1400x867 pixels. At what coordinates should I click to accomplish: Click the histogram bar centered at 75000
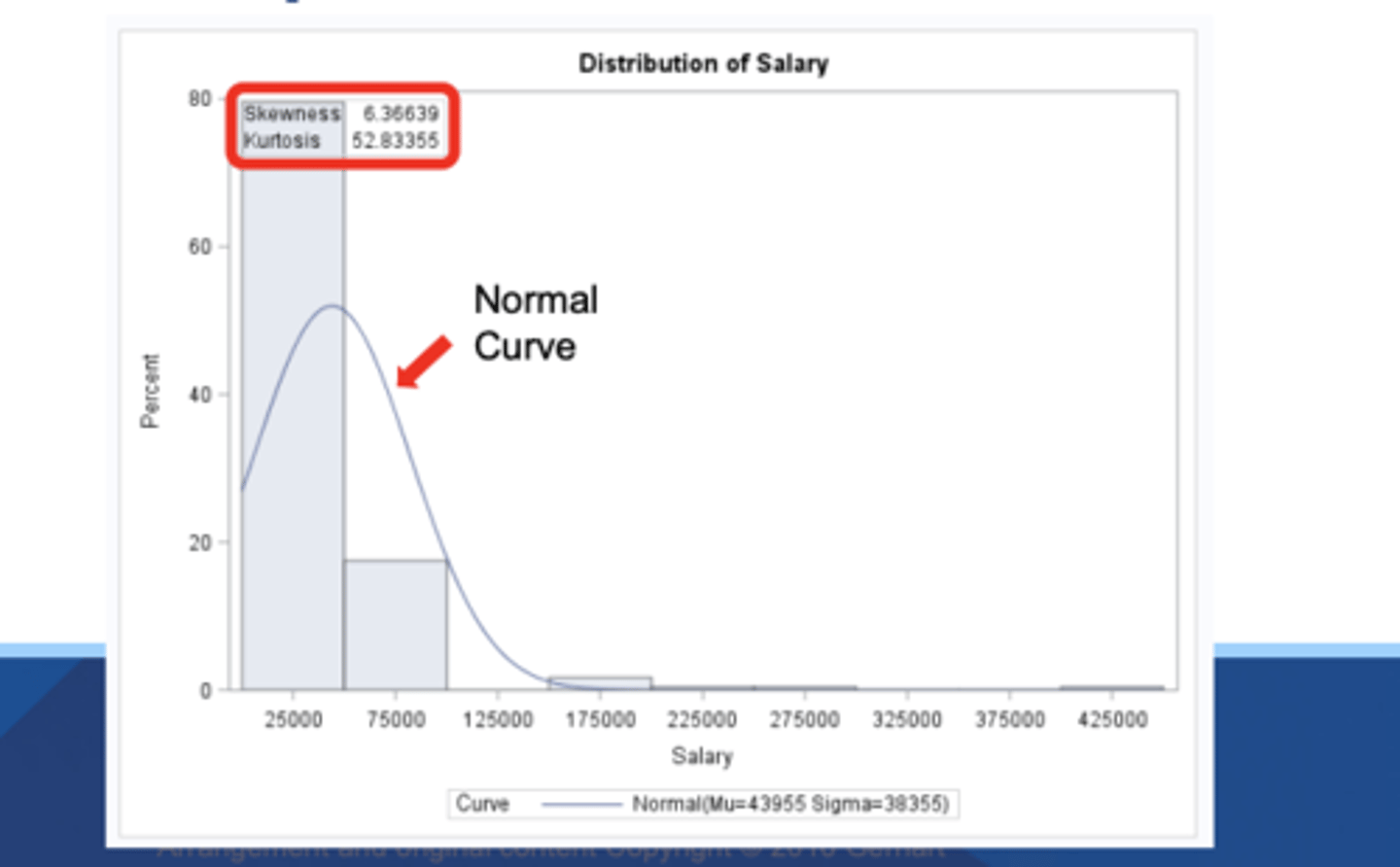[396, 625]
